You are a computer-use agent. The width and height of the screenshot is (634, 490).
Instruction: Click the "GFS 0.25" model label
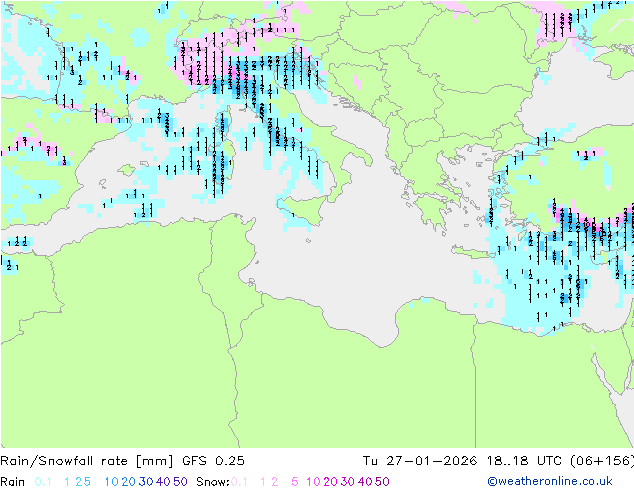coord(213,461)
